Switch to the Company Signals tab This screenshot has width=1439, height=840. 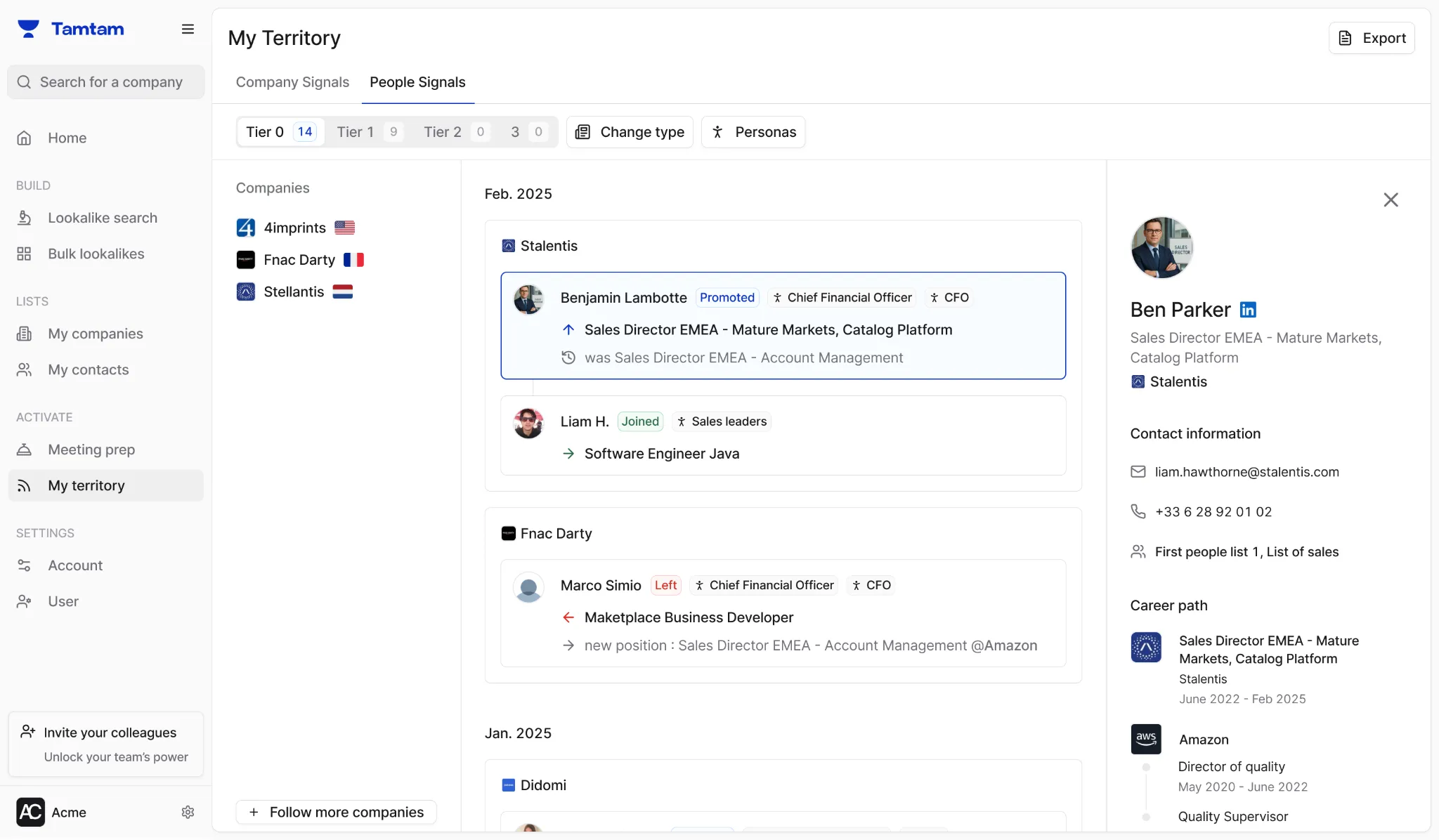(292, 82)
